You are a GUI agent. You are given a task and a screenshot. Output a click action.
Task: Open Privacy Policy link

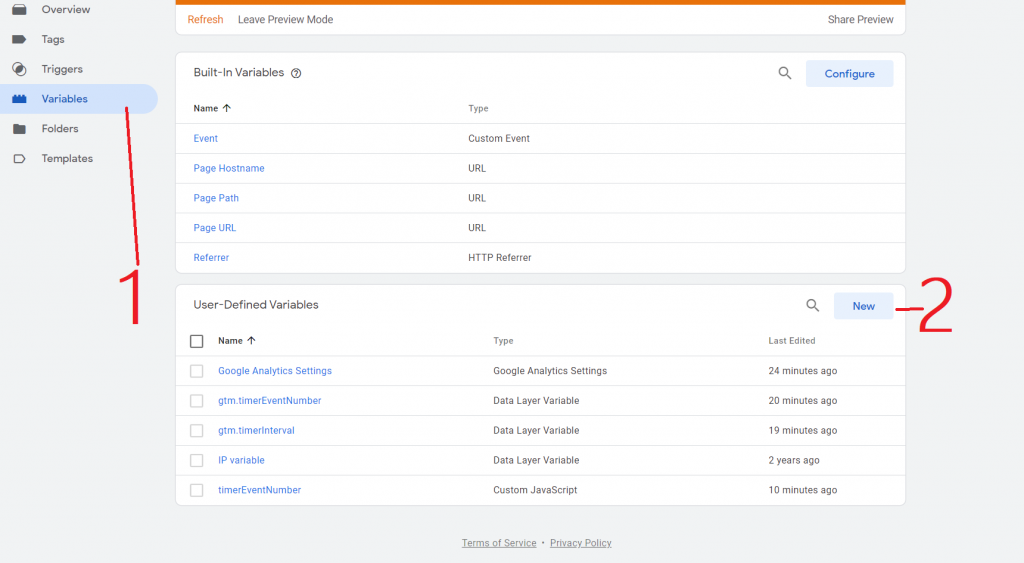pos(581,543)
